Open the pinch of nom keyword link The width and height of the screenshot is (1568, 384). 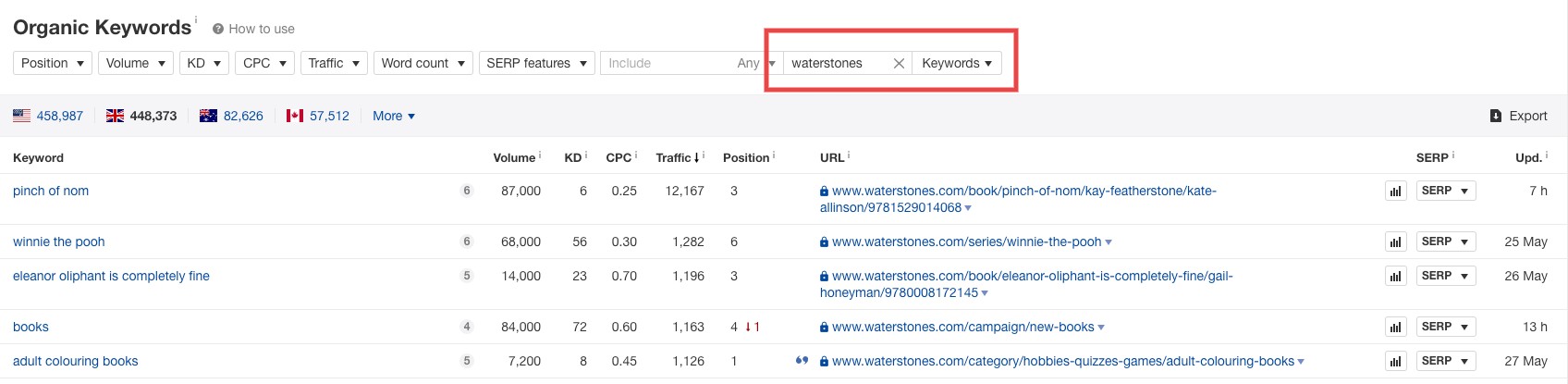click(x=51, y=191)
